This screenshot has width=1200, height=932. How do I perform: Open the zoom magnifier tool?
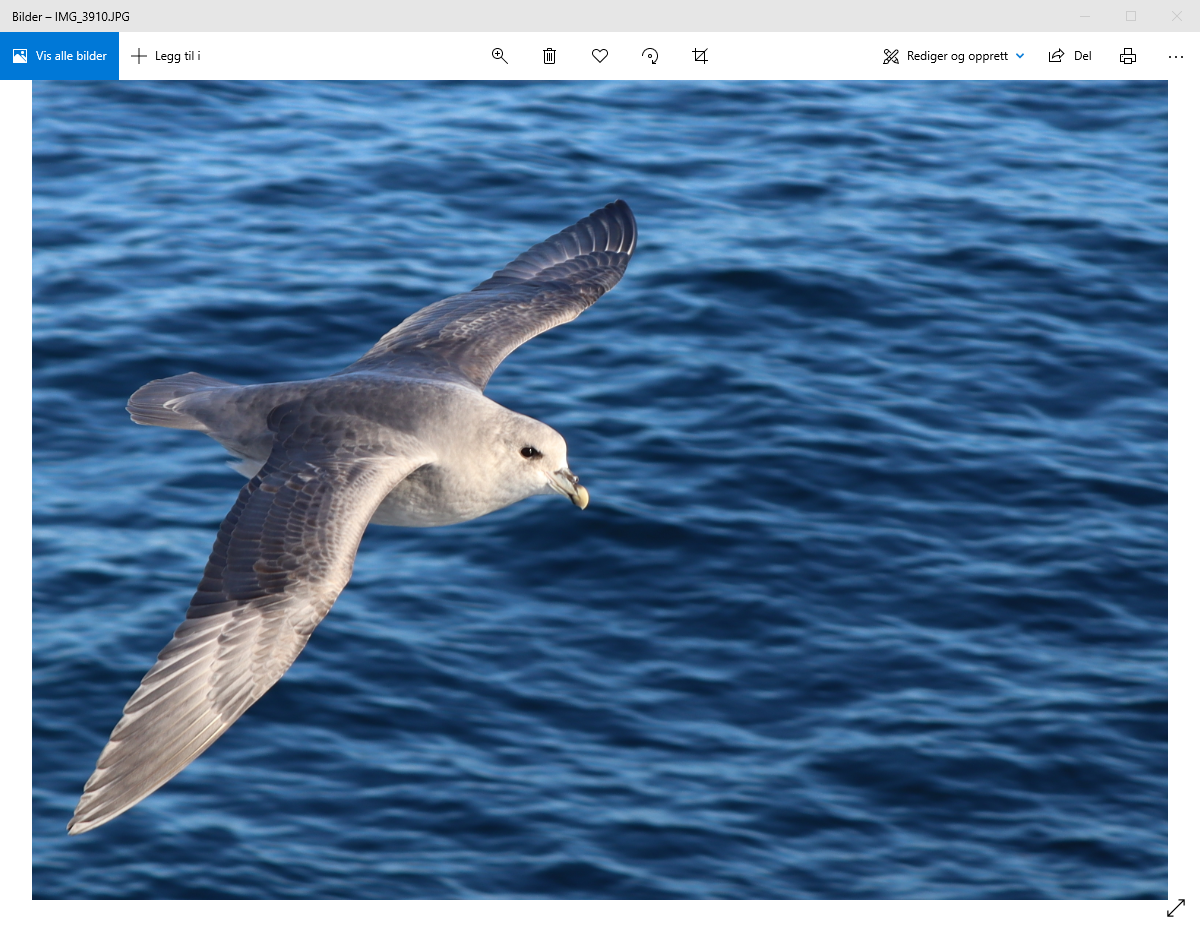500,56
